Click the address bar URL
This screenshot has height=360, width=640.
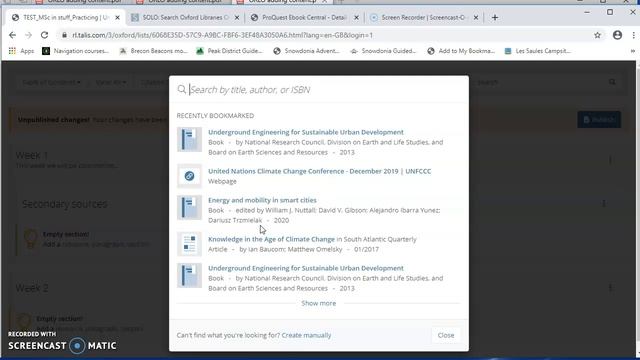coord(222,35)
